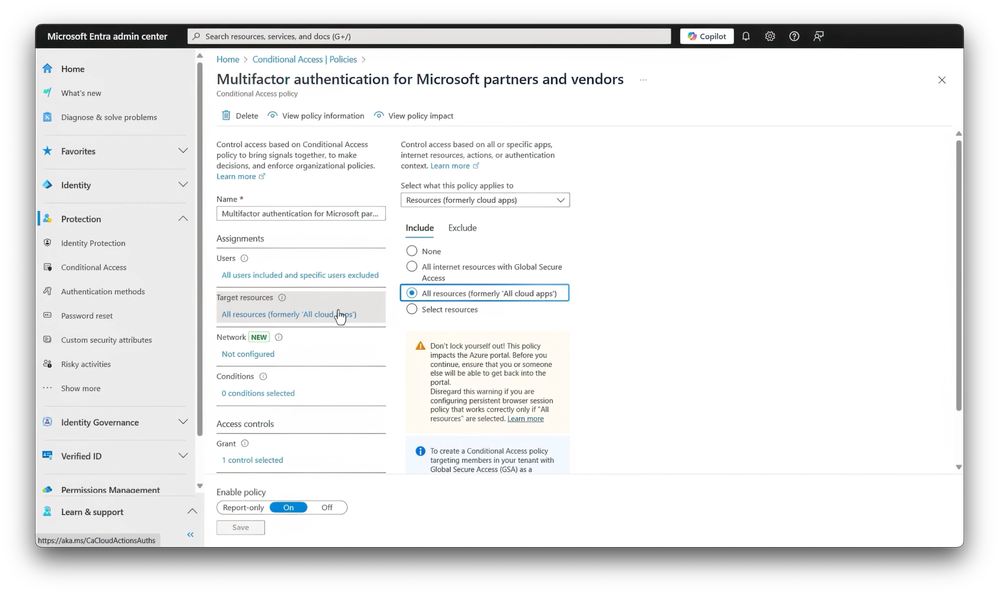The height and width of the screenshot is (594, 999).
Task: Open '0 conditions selected' link
Action: coord(258,393)
